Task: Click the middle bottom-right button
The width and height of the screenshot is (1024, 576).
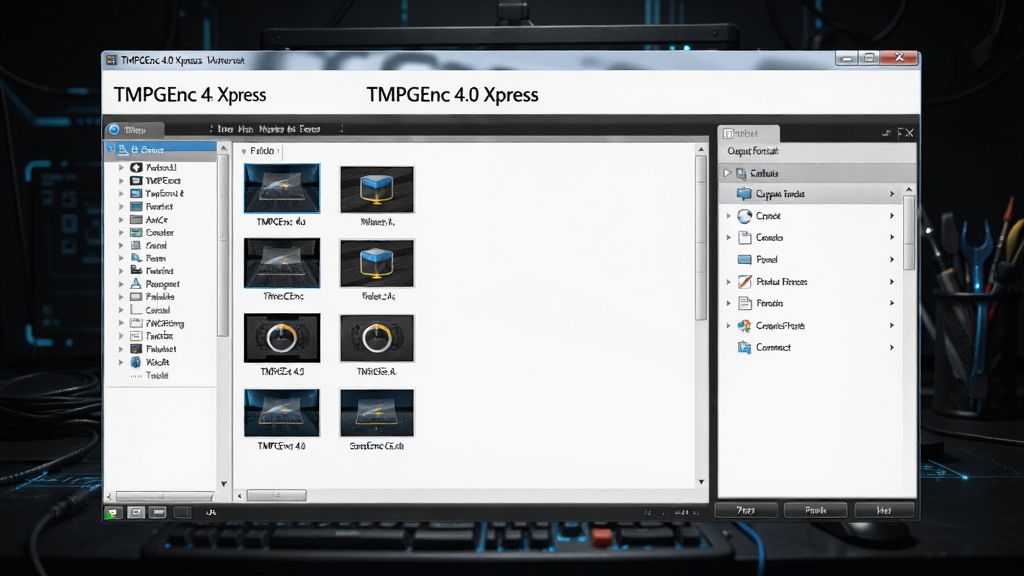Action: (x=815, y=510)
